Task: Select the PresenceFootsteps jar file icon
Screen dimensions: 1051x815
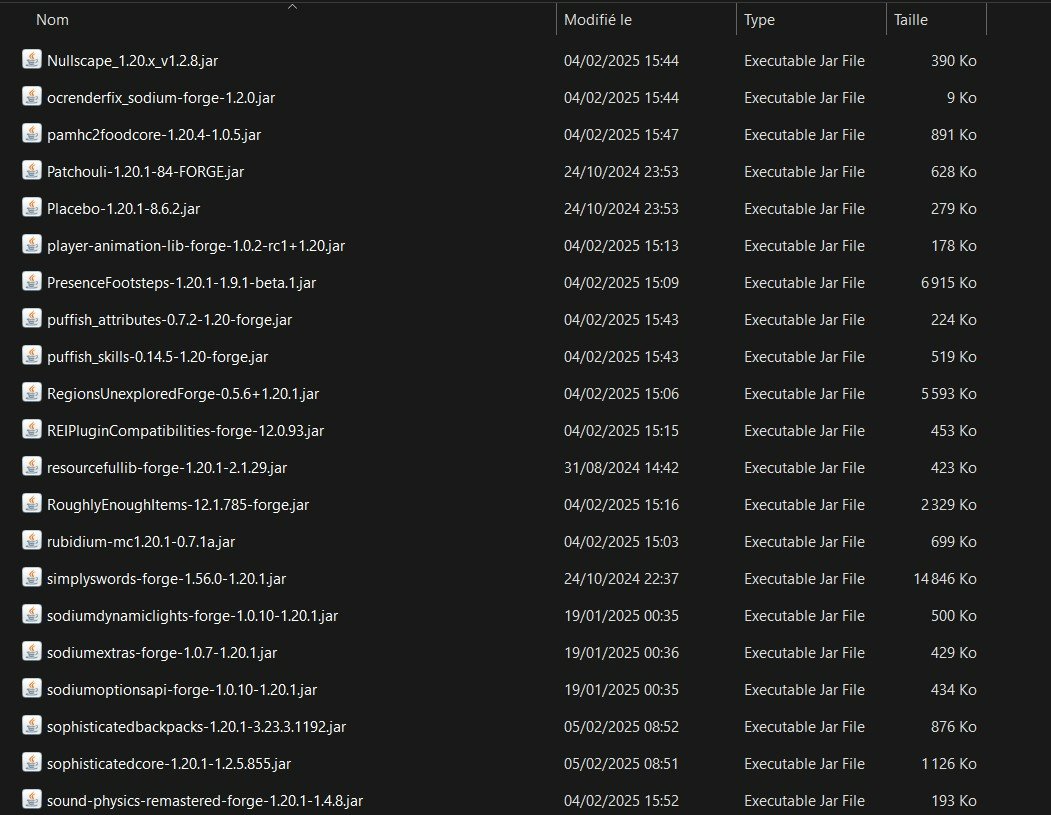Action: point(32,281)
